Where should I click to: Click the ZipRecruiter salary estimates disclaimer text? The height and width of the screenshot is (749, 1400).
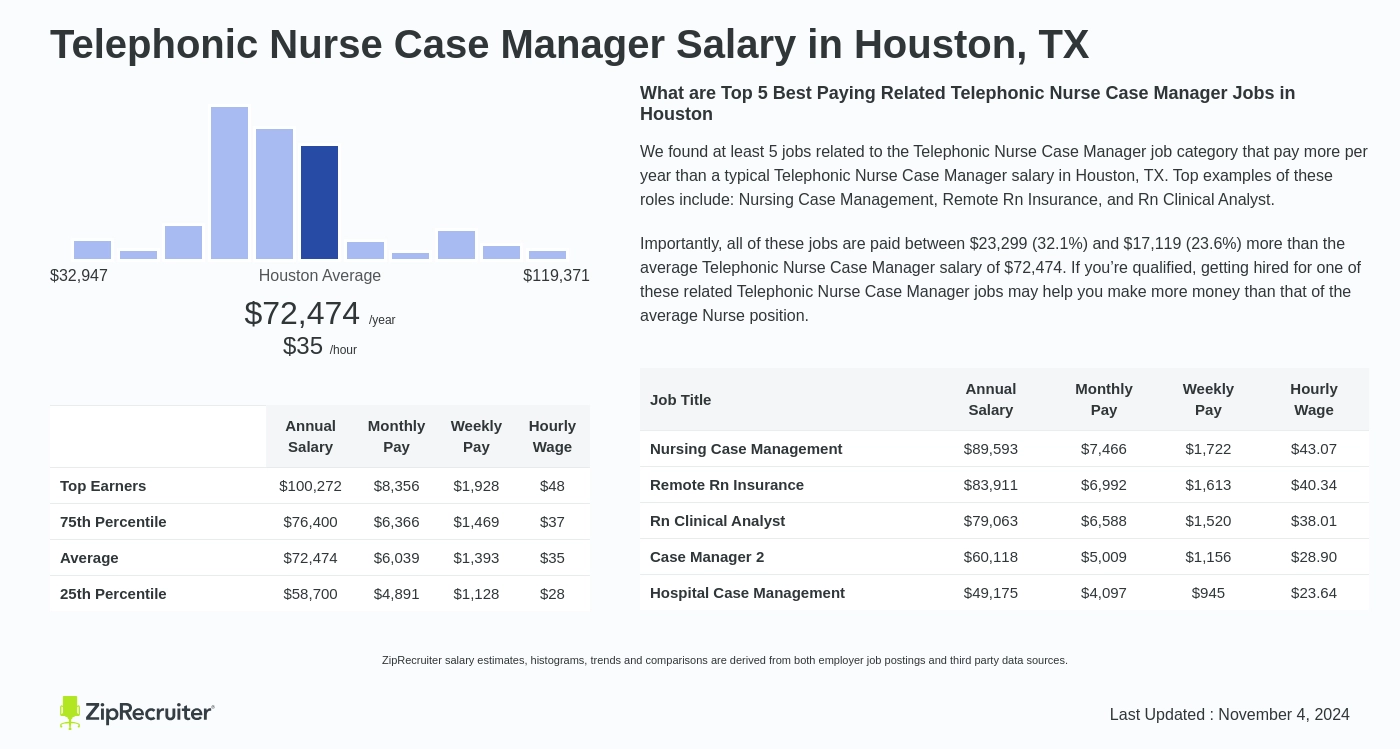725,660
